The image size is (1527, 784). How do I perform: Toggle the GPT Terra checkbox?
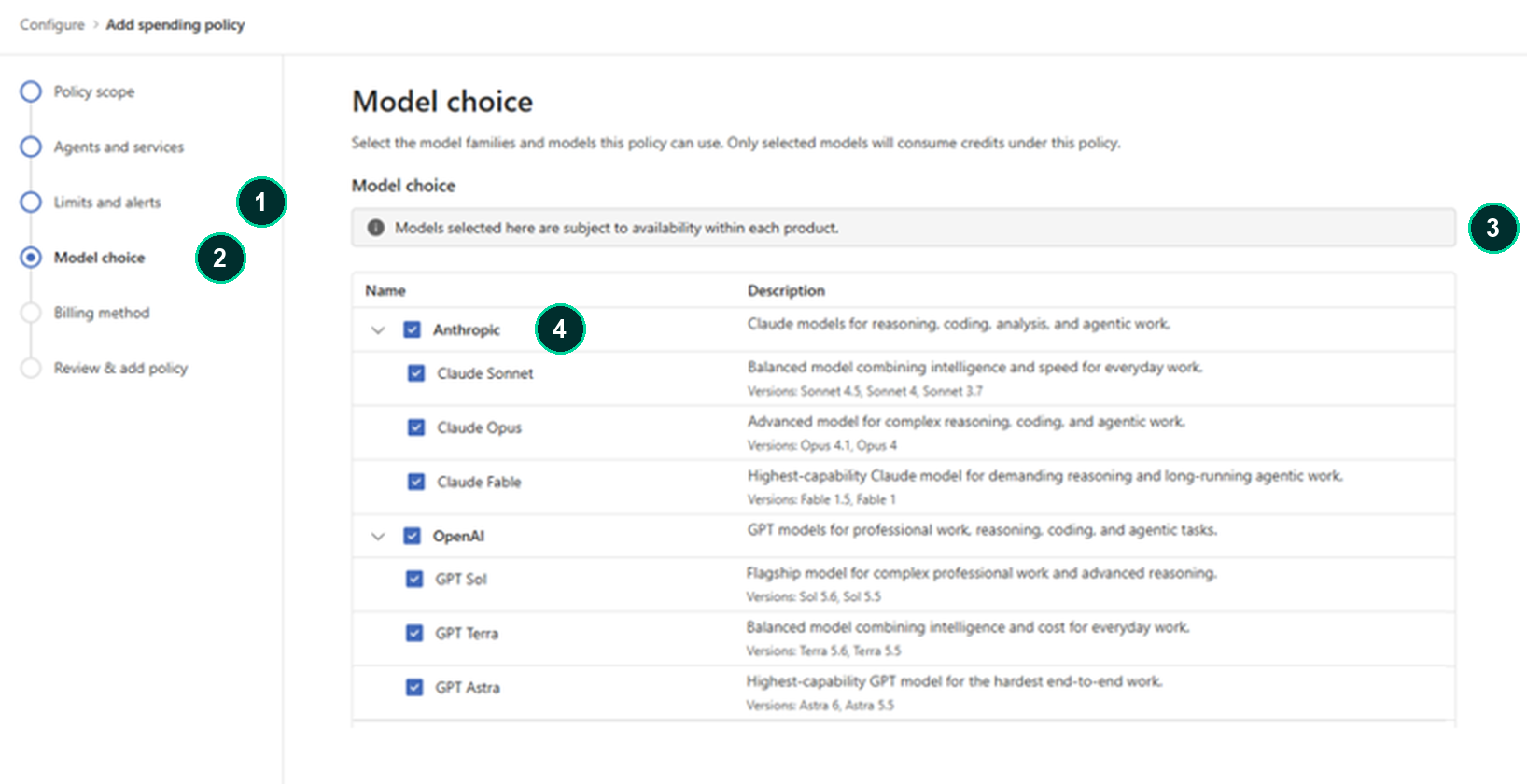[x=414, y=633]
